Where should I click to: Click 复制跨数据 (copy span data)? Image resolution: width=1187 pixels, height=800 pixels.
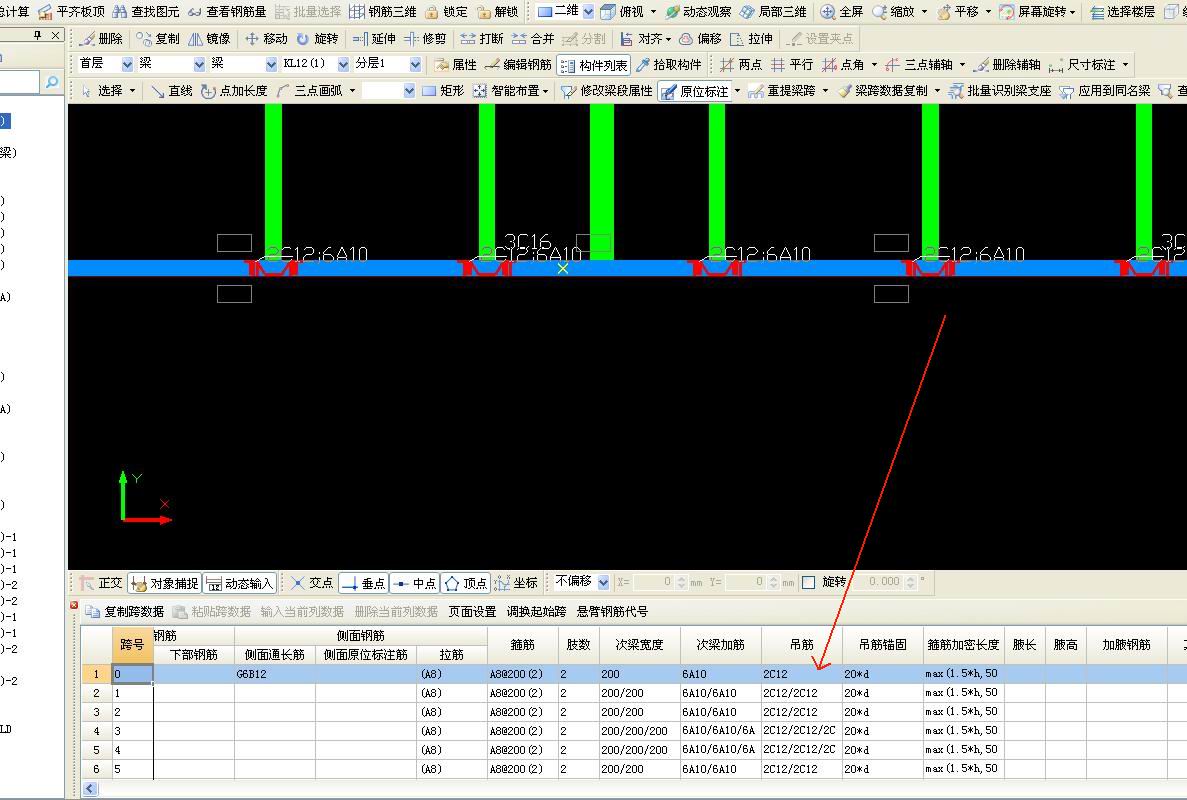tap(125, 612)
